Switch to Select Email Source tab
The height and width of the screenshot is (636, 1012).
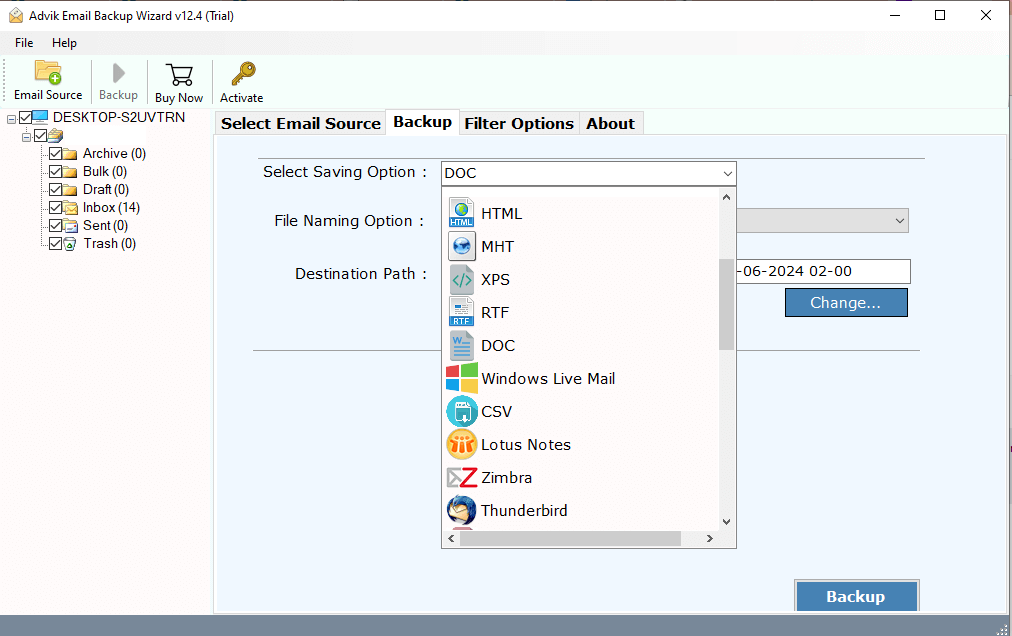[301, 123]
